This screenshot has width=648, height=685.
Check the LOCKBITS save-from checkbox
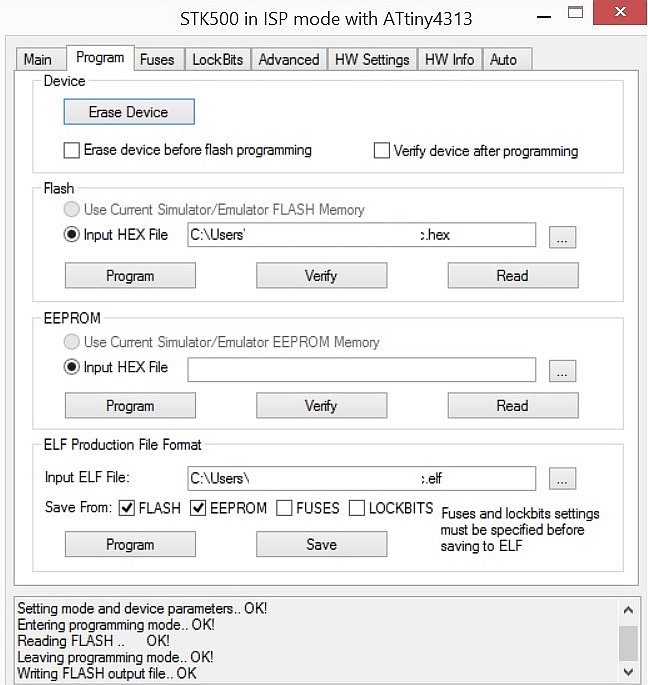tap(357, 508)
